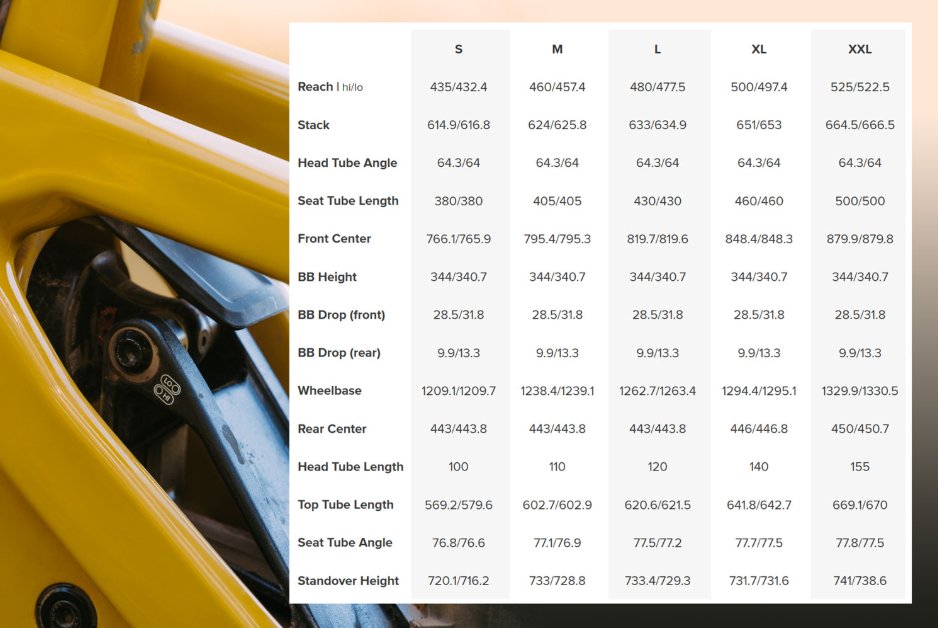Click the 435/432.4 reach value for size S
938x628 pixels.
pyautogui.click(x=458, y=87)
